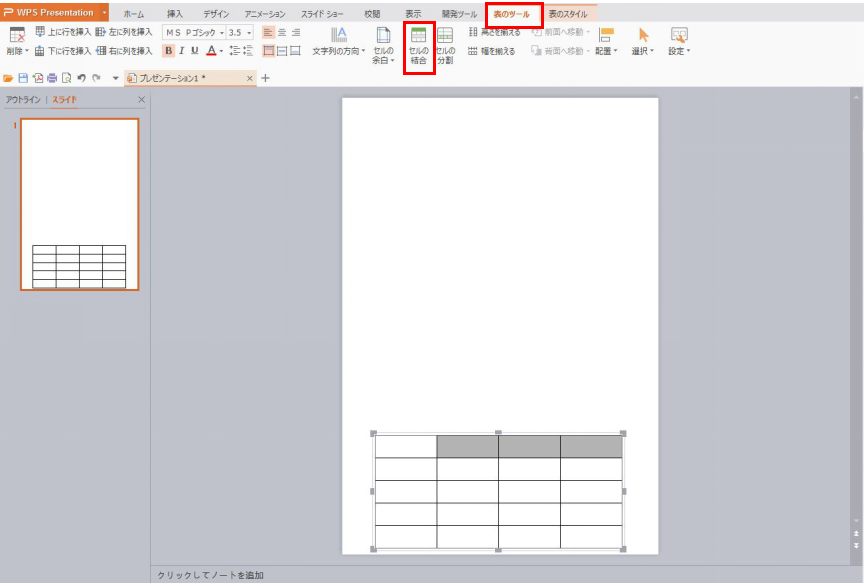The height and width of the screenshot is (583, 865).
Task: Toggle italic formatting button
Action: [x=181, y=50]
